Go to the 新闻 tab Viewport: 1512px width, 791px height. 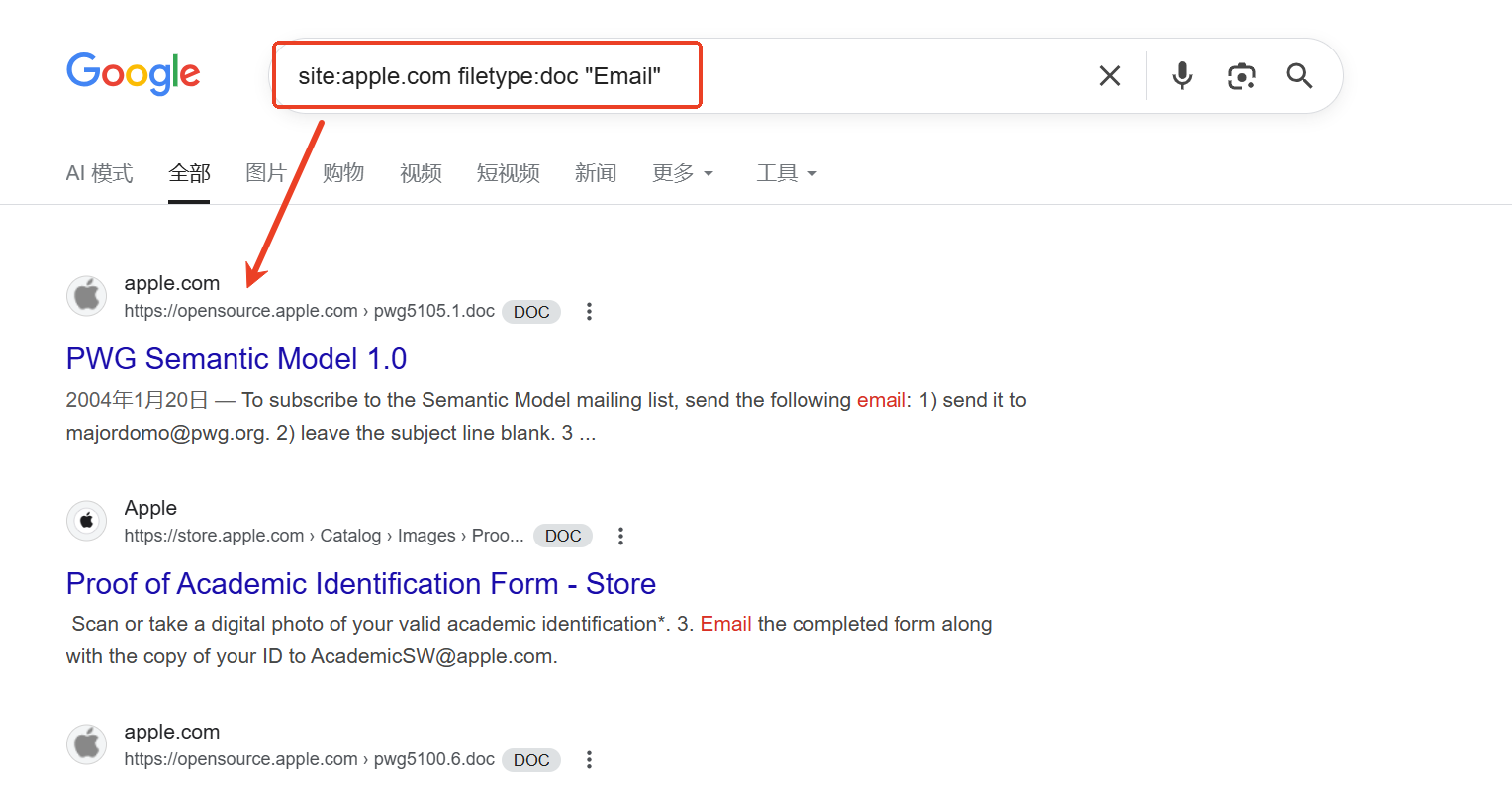tap(596, 173)
